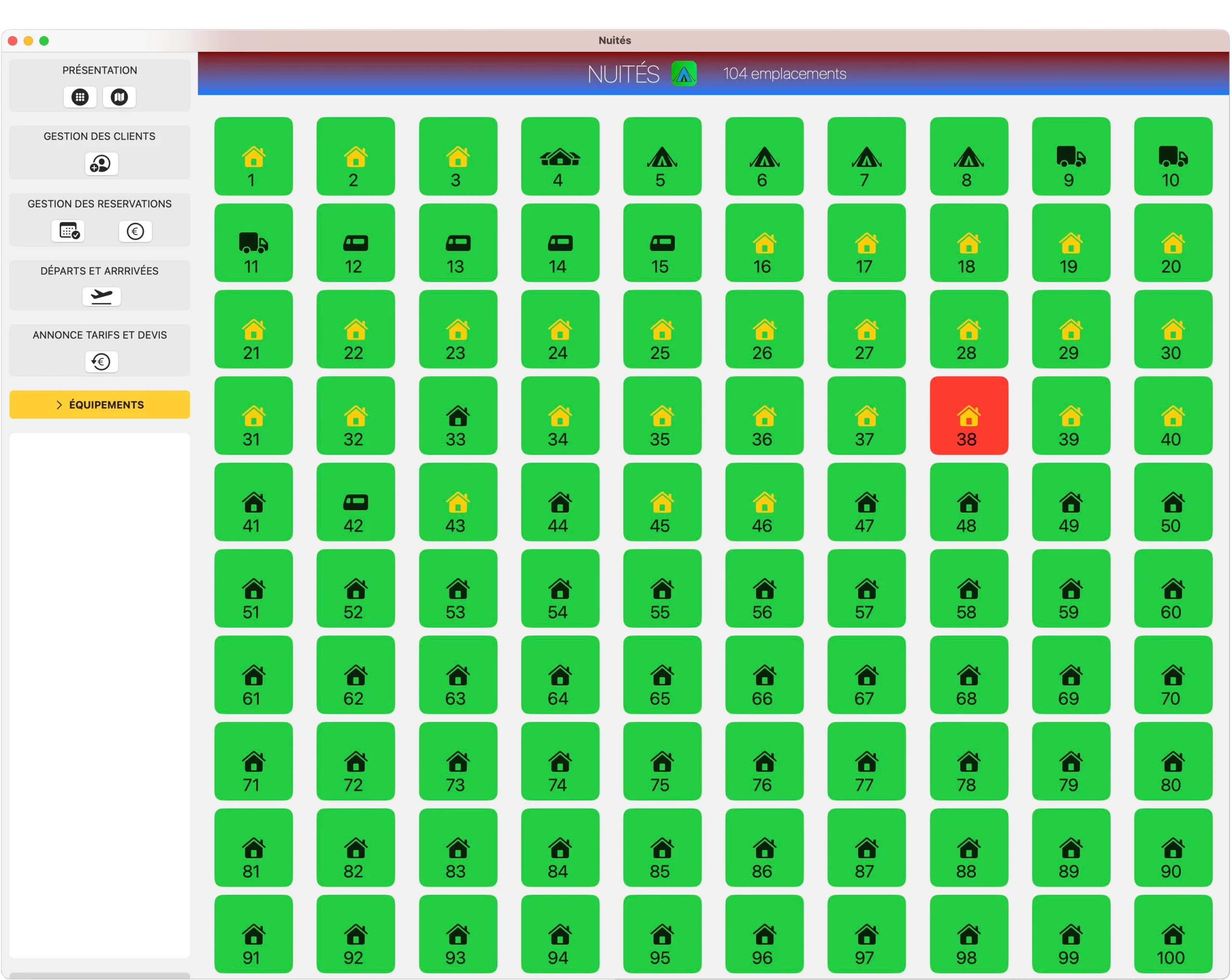The height and width of the screenshot is (980, 1232).
Task: Open add client icon under Gestion des Clients
Action: pos(101,165)
